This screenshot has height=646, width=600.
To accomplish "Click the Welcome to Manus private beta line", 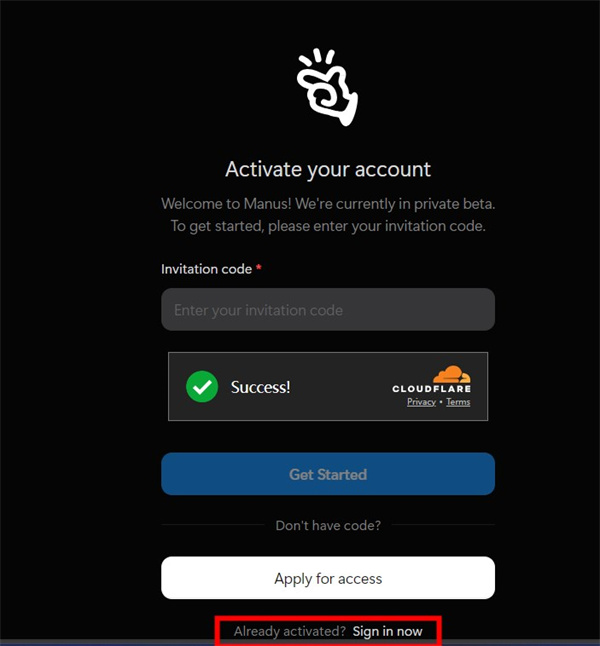I will click(x=328, y=204).
